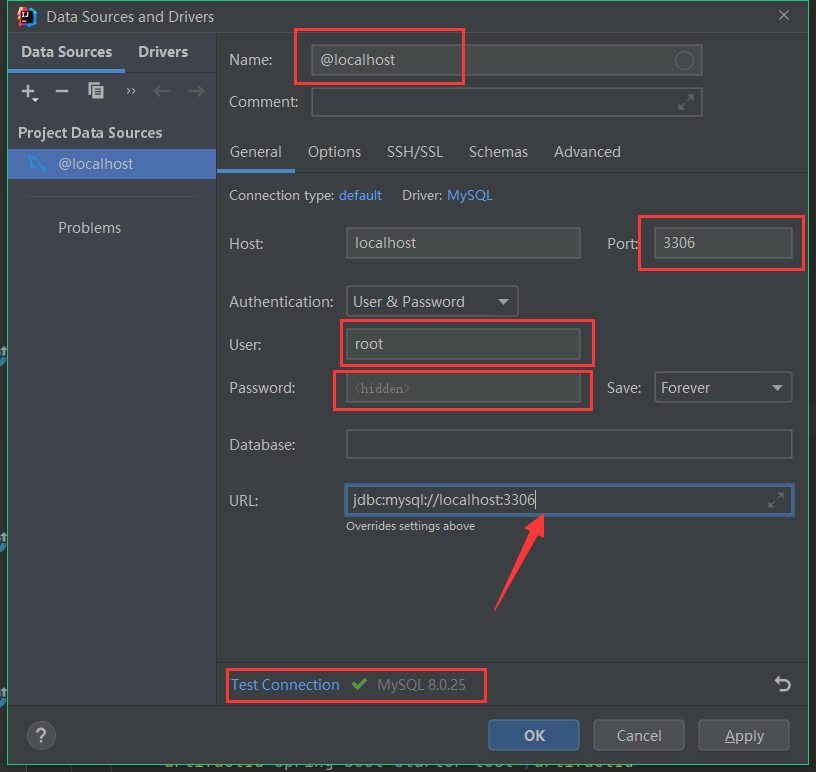This screenshot has width=816, height=772.
Task: Click the green checkmark test result icon
Action: [x=359, y=684]
